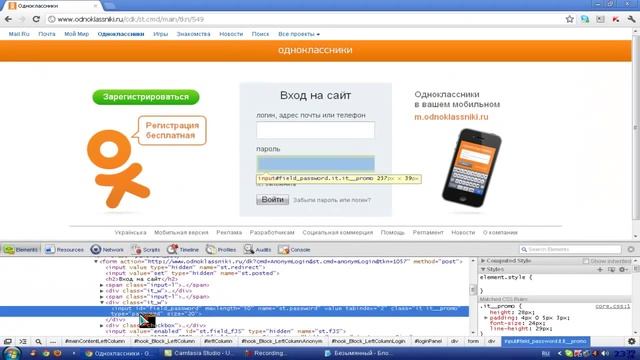Collapse the form element node
Image resolution: width=640 pixels, height=360 pixels.
tap(96, 262)
